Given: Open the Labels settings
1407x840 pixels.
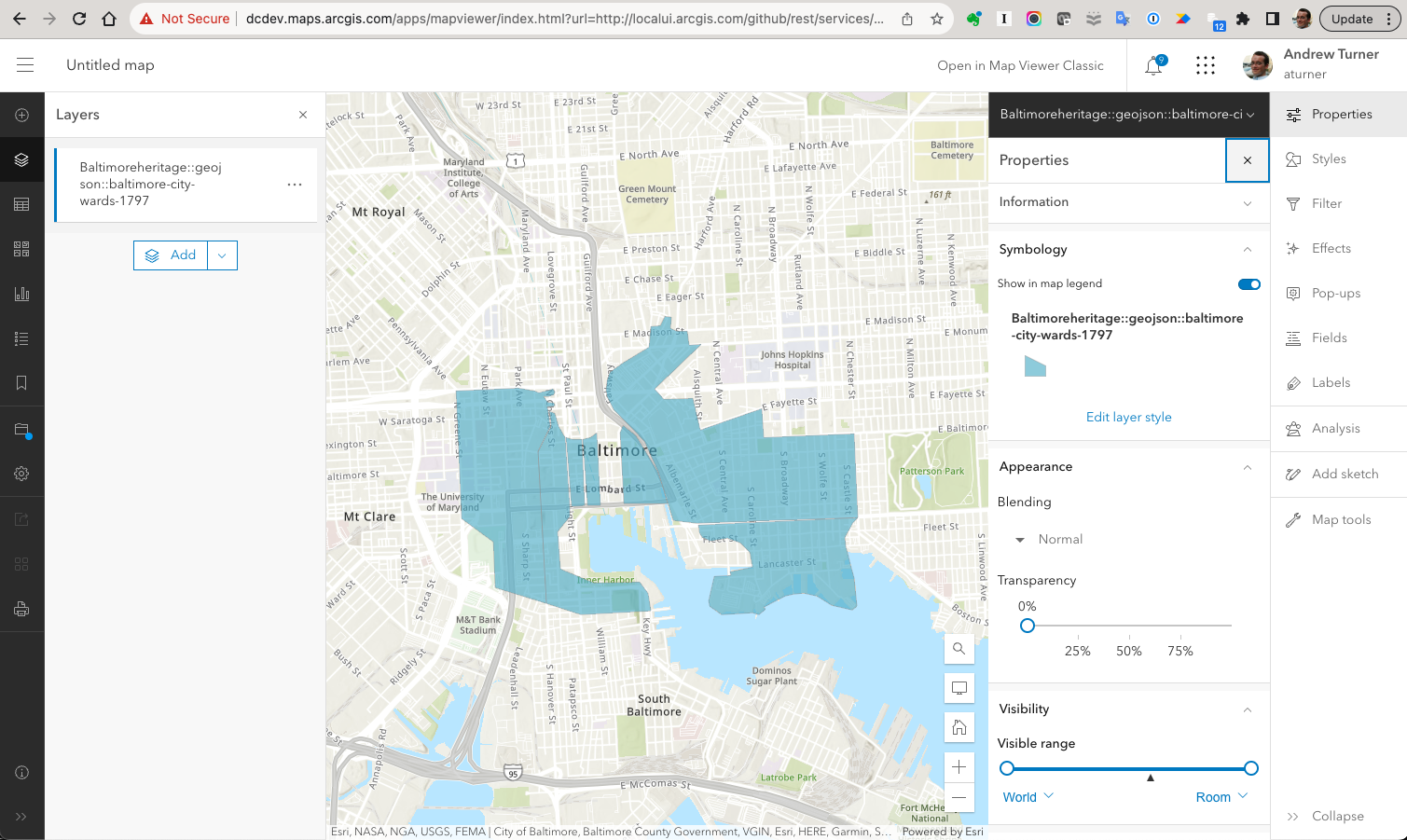Looking at the screenshot, I should pyautogui.click(x=1329, y=382).
